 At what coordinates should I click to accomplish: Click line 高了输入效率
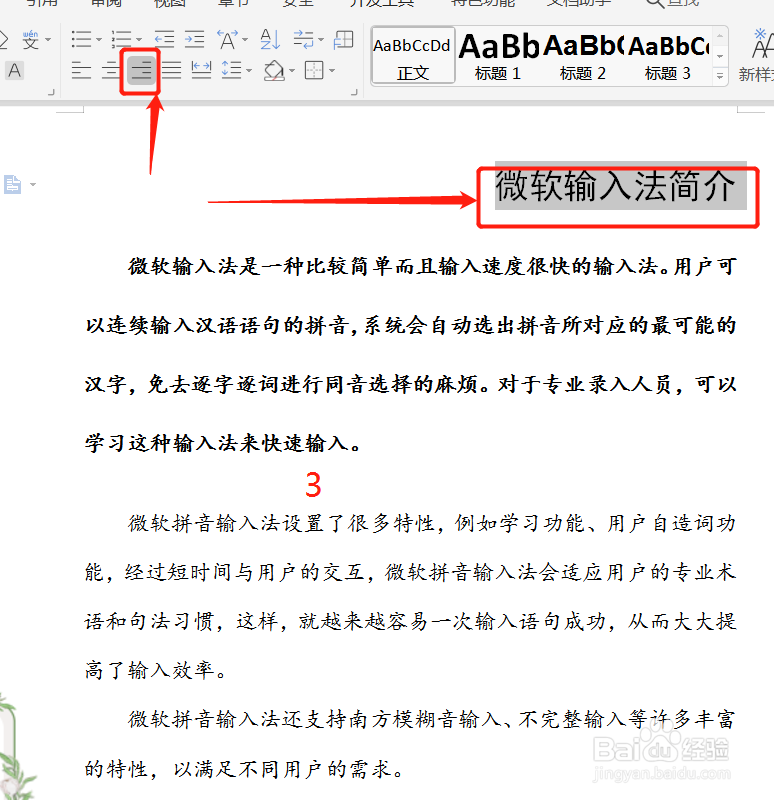[156, 670]
